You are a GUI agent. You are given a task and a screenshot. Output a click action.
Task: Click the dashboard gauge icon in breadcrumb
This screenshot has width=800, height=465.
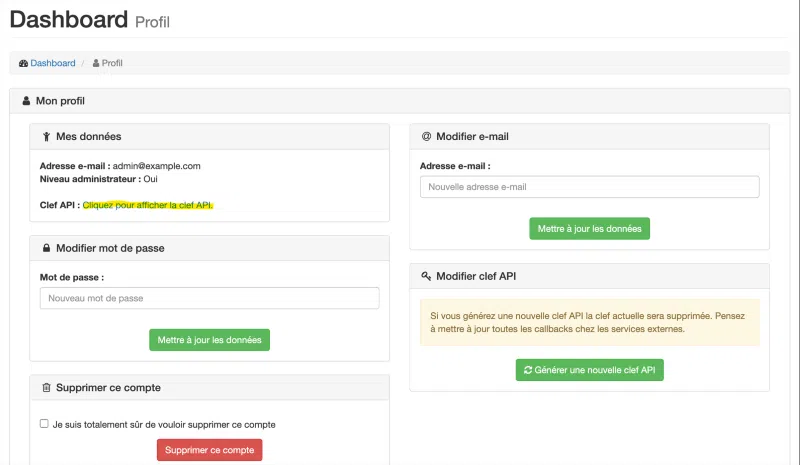23,63
